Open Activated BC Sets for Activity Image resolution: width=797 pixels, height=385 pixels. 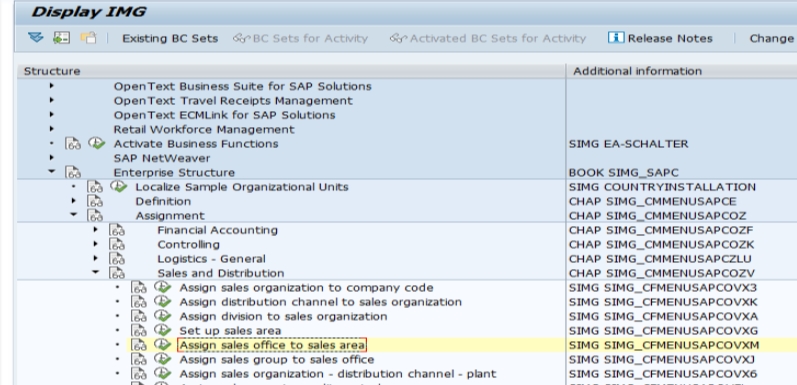click(x=488, y=39)
